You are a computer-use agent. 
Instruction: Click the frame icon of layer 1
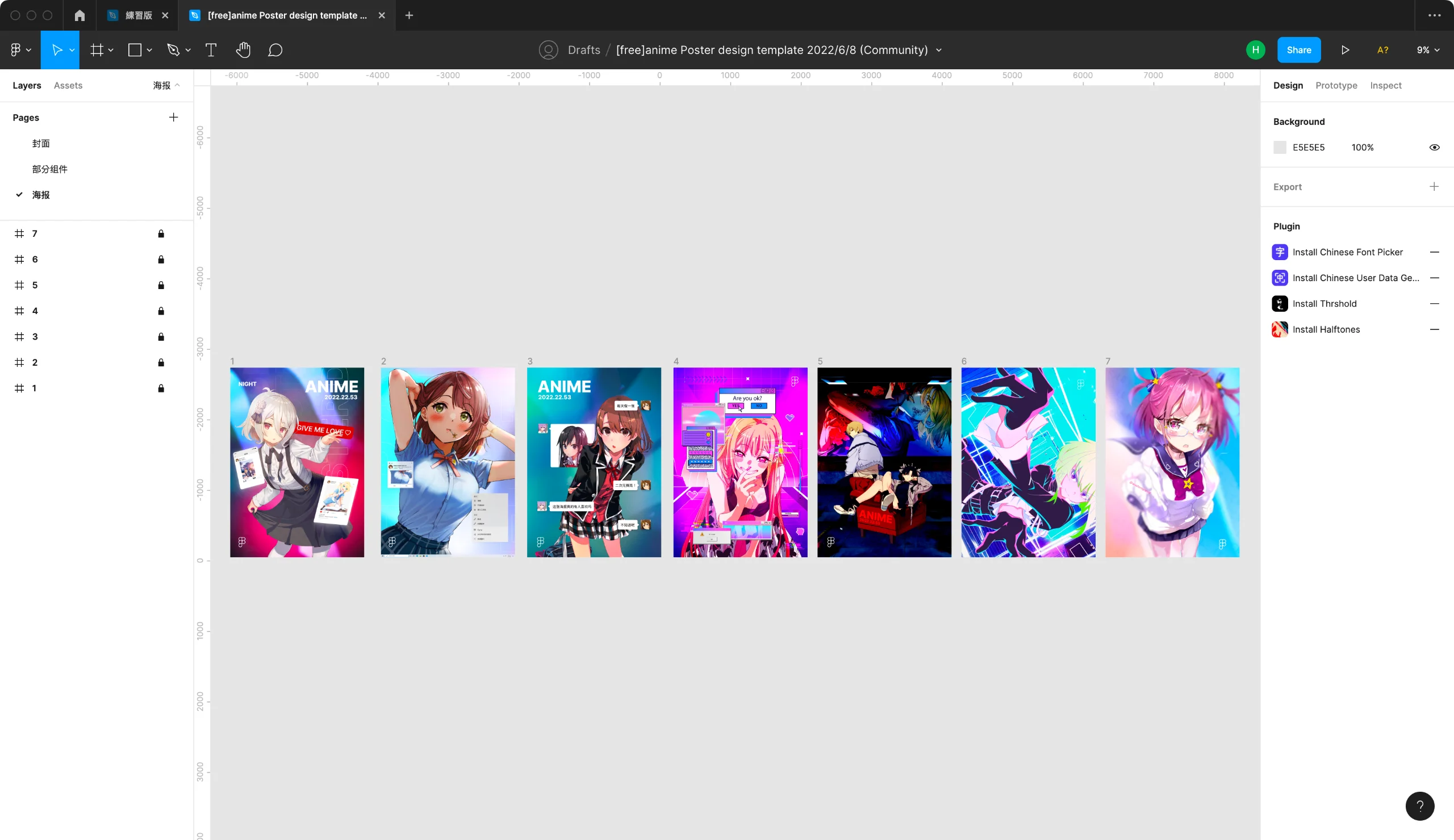click(x=20, y=388)
